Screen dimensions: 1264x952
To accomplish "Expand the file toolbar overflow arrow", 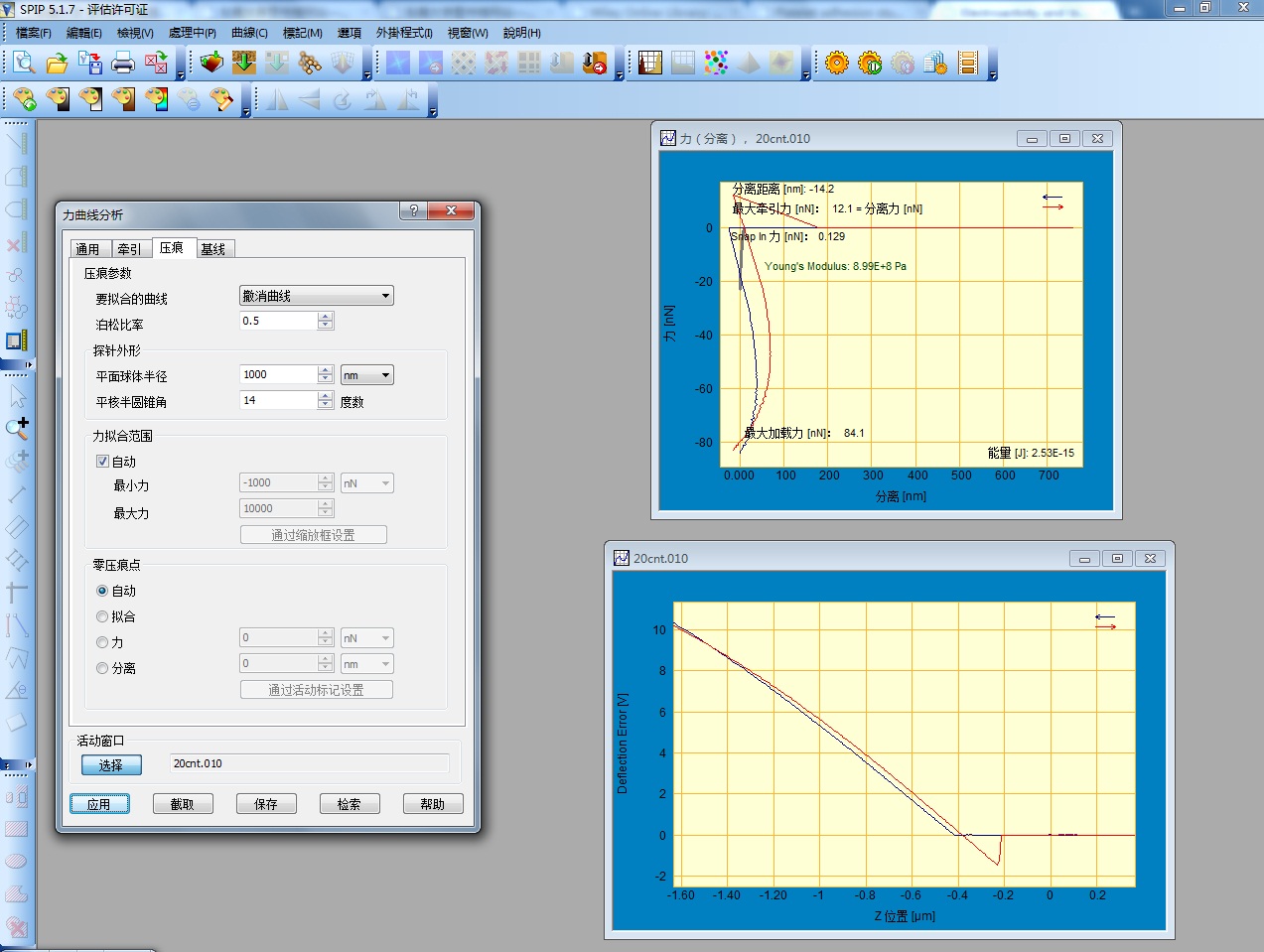I will click(x=180, y=75).
